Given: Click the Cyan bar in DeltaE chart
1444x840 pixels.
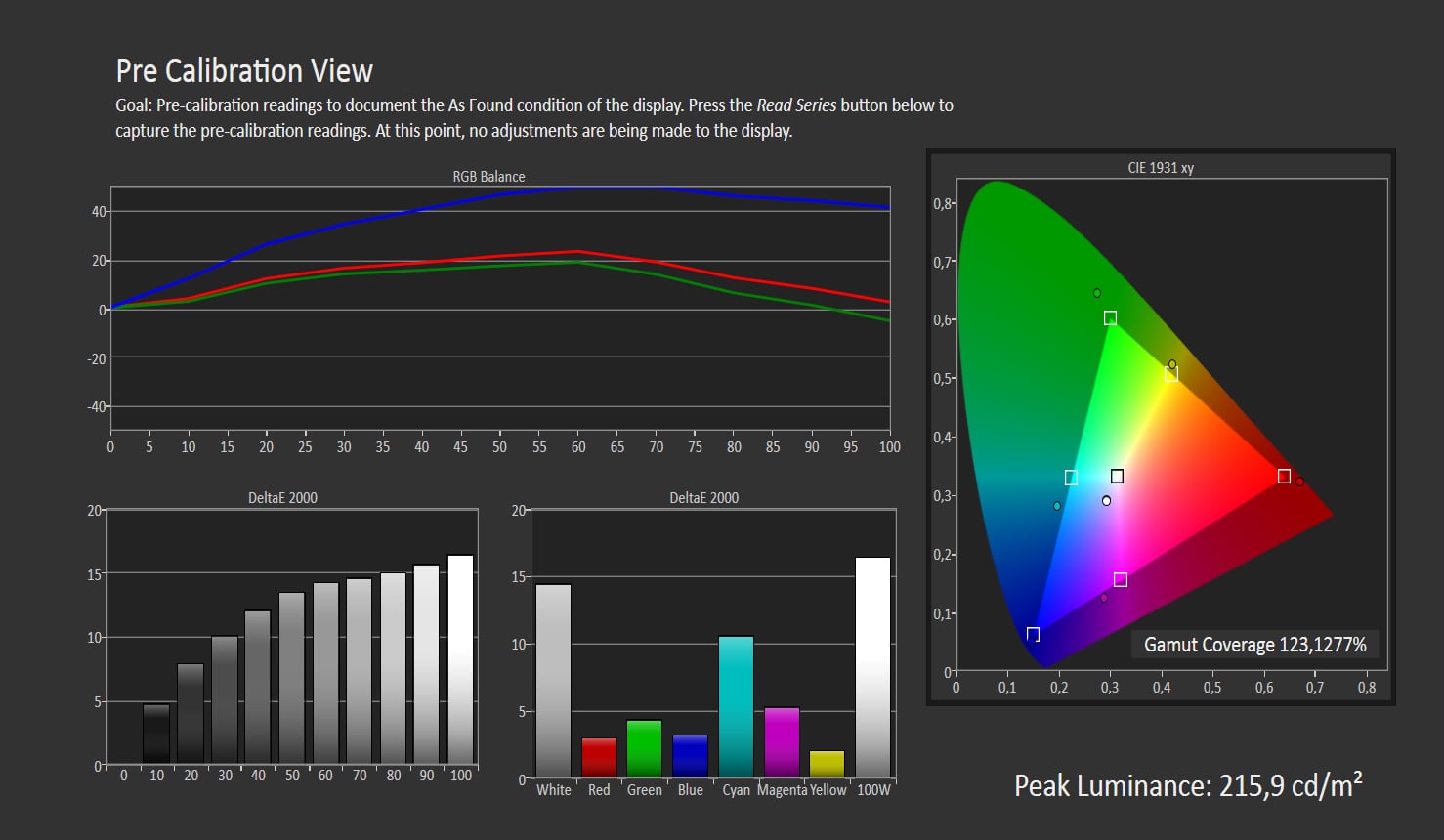Looking at the screenshot, I should click(736, 706).
